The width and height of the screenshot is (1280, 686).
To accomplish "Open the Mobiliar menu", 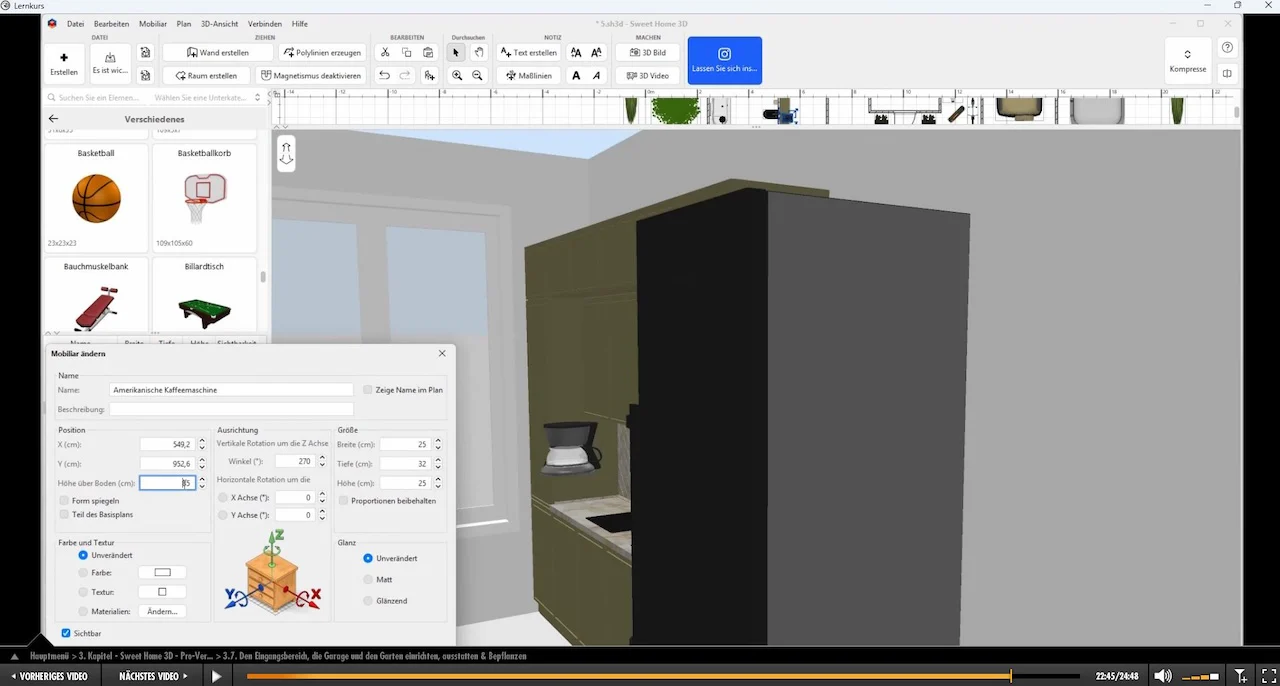I will tap(153, 23).
